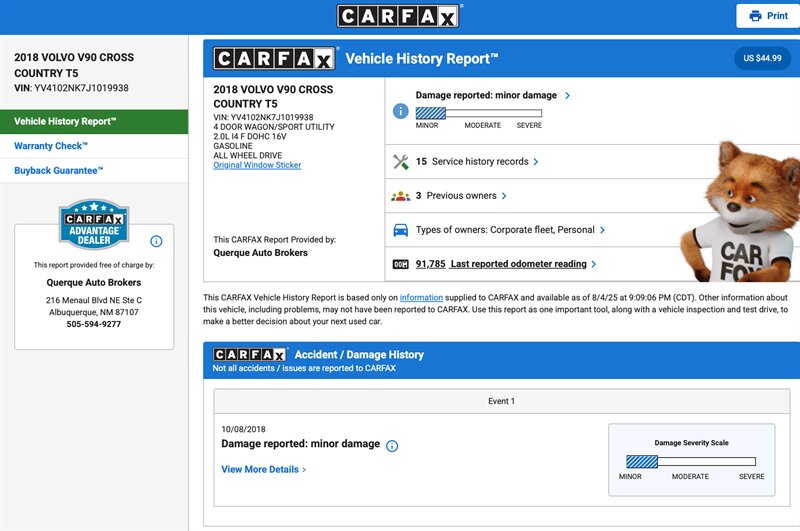The width and height of the screenshot is (800, 531).
Task: Click the CARFAX logo in top bar
Action: [x=398, y=16]
